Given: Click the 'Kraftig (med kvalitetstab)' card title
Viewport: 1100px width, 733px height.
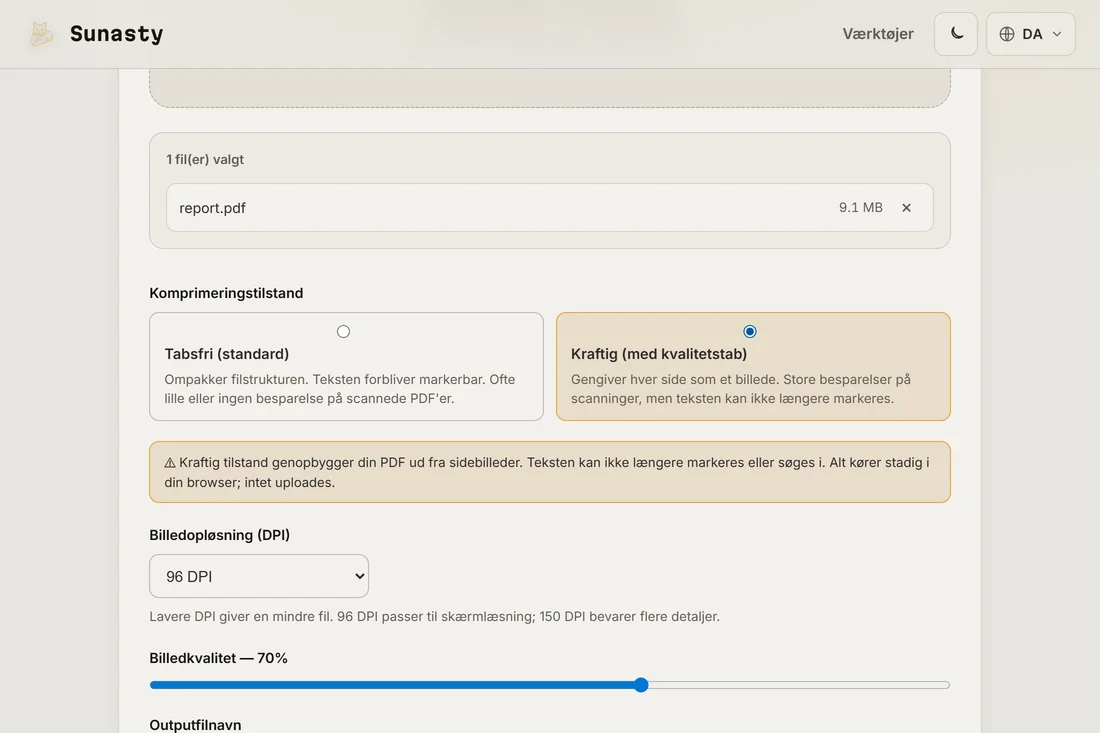Looking at the screenshot, I should (659, 354).
